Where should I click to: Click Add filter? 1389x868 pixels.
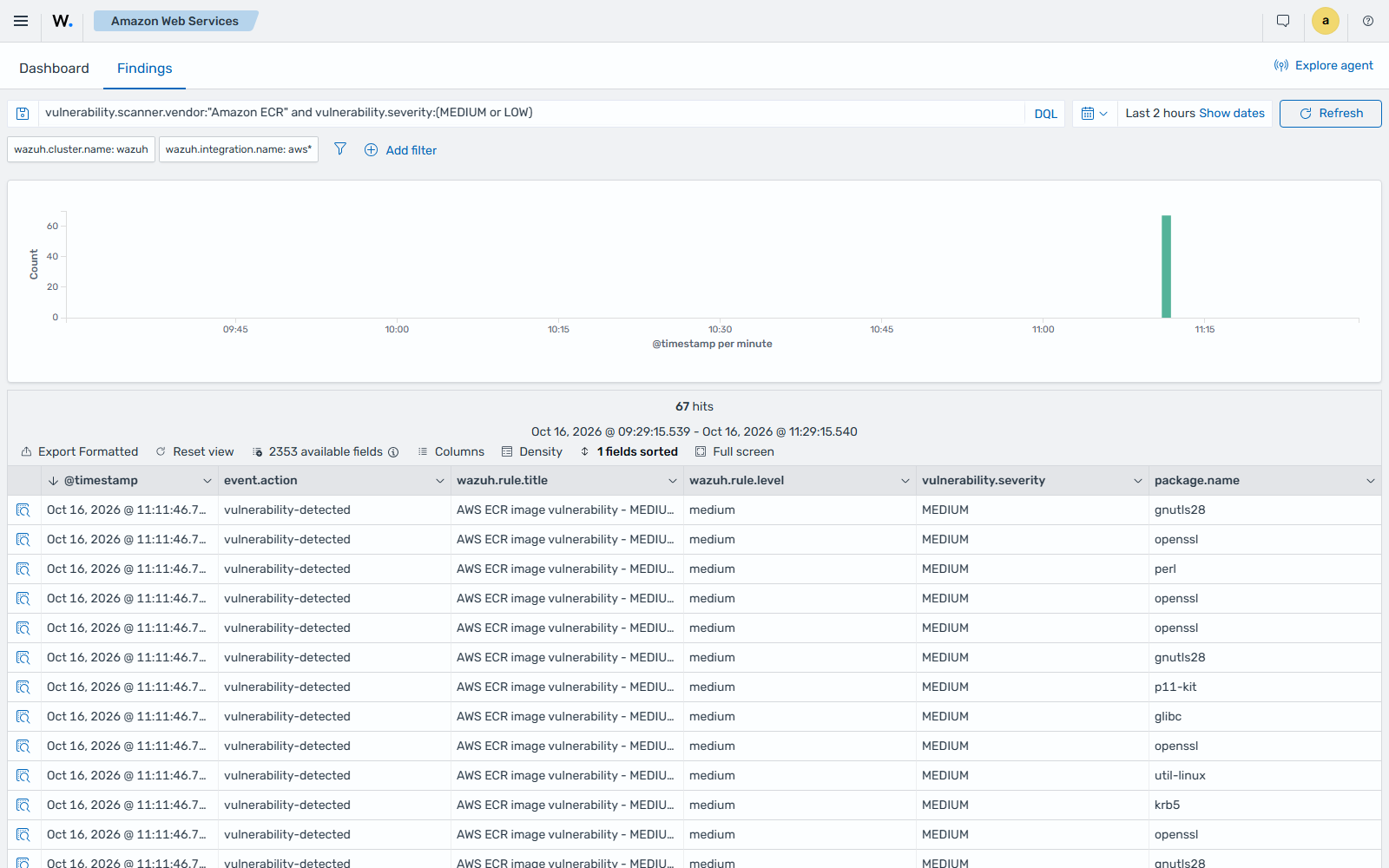click(400, 150)
